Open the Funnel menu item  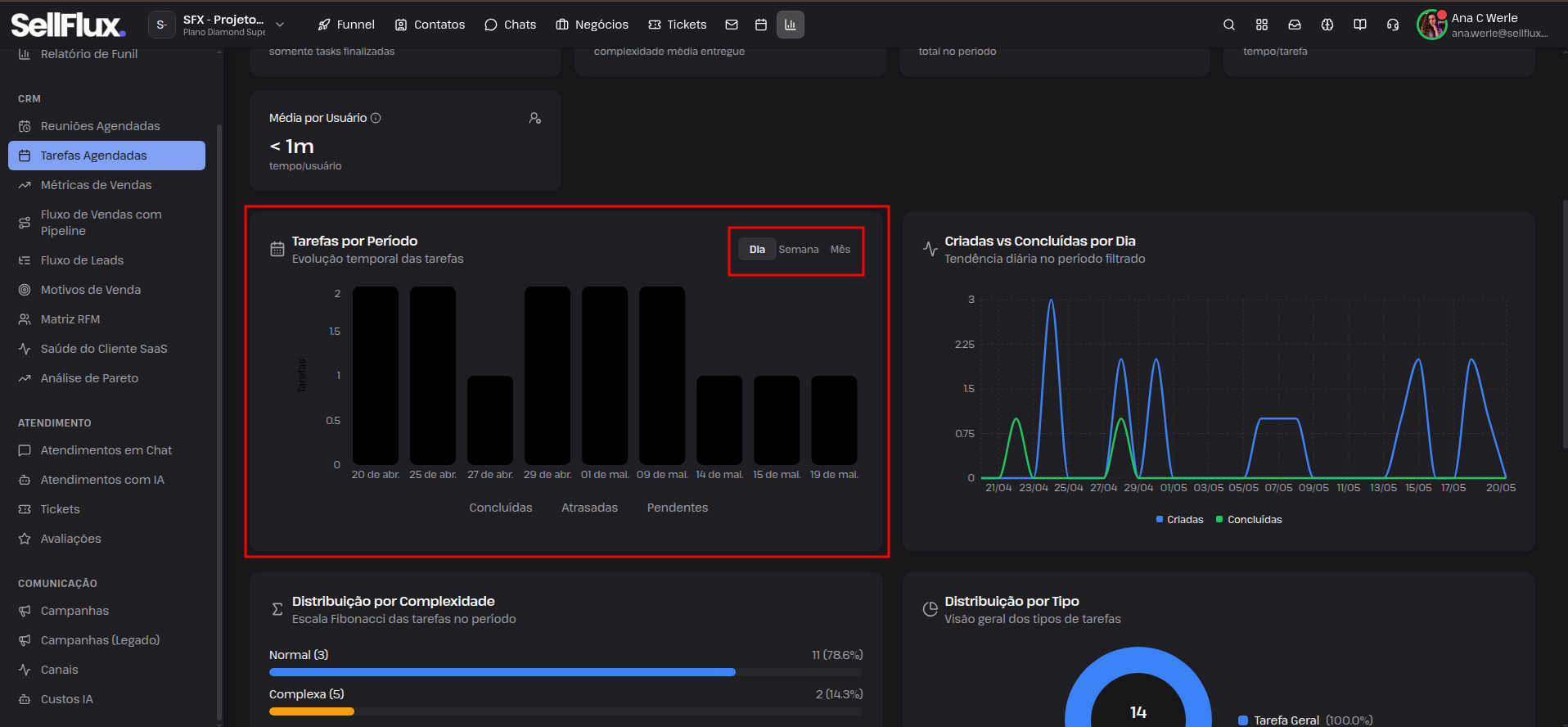pyautogui.click(x=346, y=25)
